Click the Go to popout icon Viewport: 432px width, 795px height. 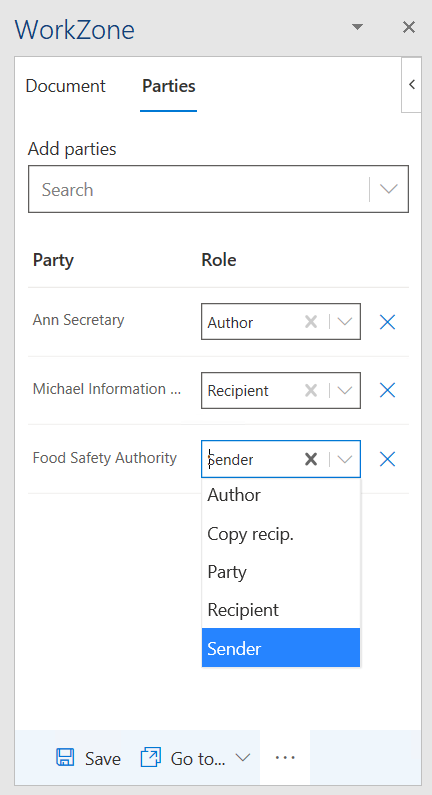[x=151, y=757]
